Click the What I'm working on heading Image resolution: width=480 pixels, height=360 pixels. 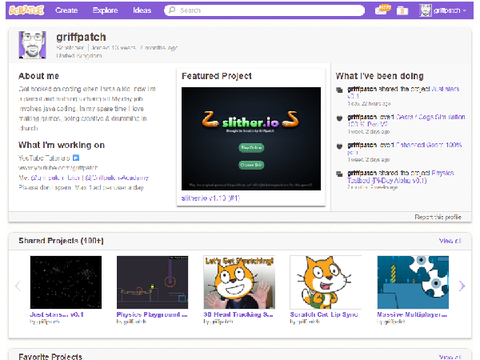(x=62, y=145)
